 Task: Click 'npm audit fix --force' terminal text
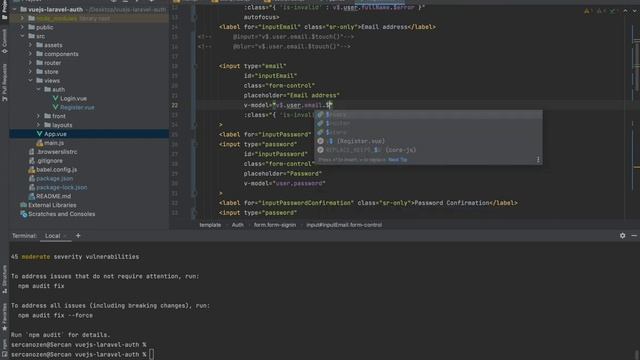tap(55, 315)
